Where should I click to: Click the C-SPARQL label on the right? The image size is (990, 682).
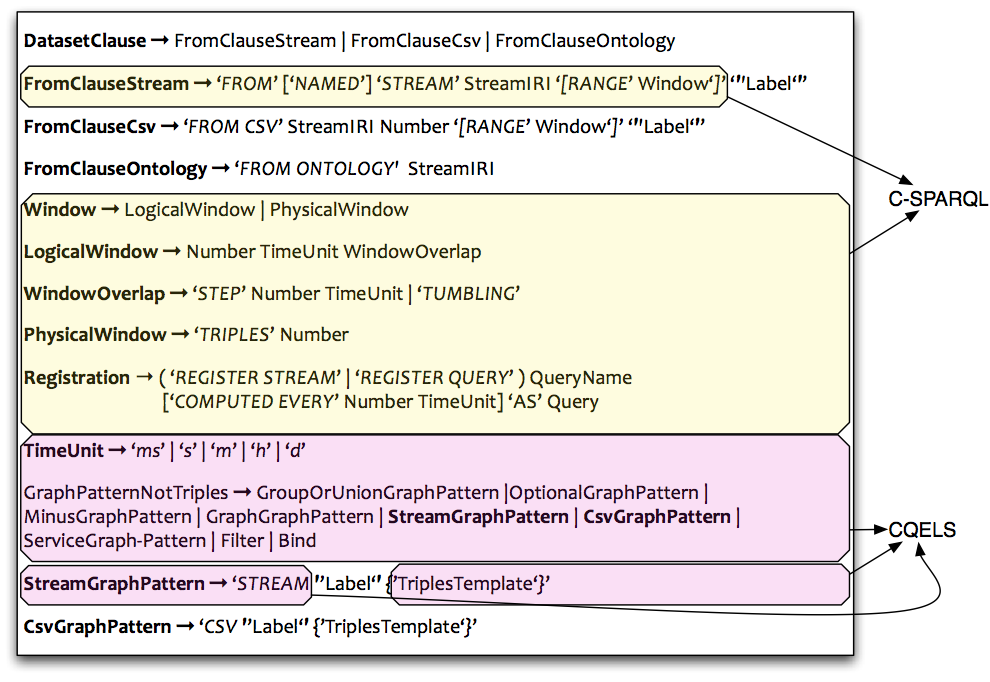938,199
